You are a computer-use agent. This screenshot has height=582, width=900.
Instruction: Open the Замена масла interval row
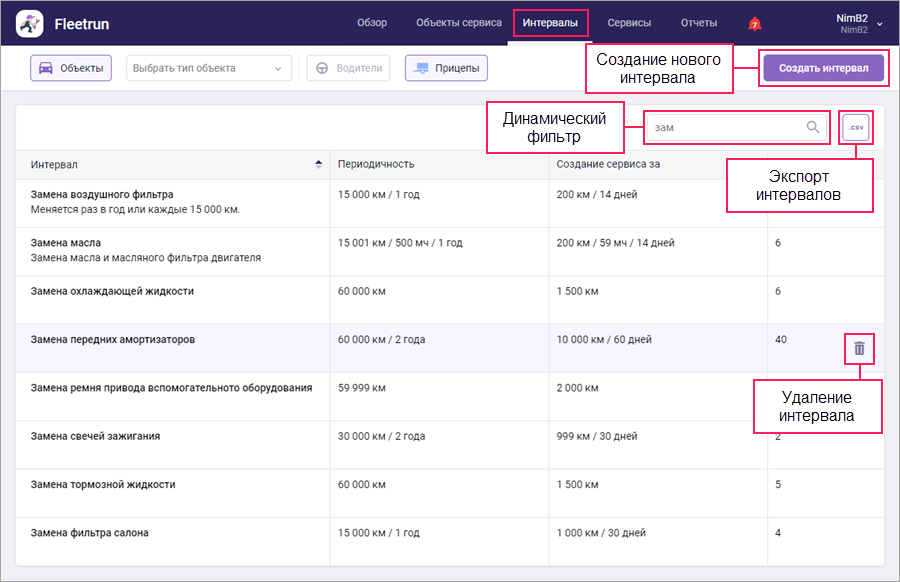click(450, 251)
